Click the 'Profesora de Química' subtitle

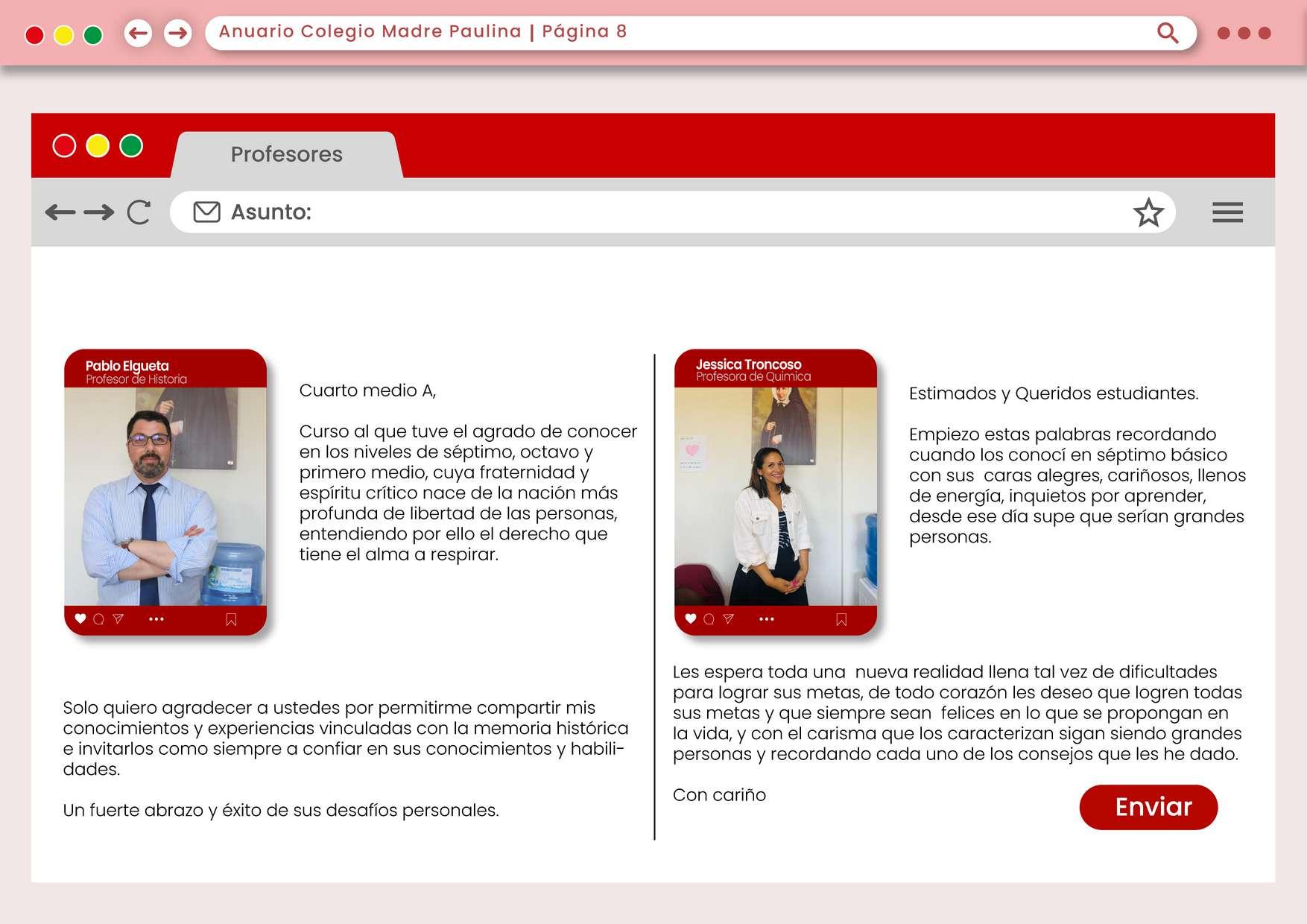pyautogui.click(x=753, y=377)
